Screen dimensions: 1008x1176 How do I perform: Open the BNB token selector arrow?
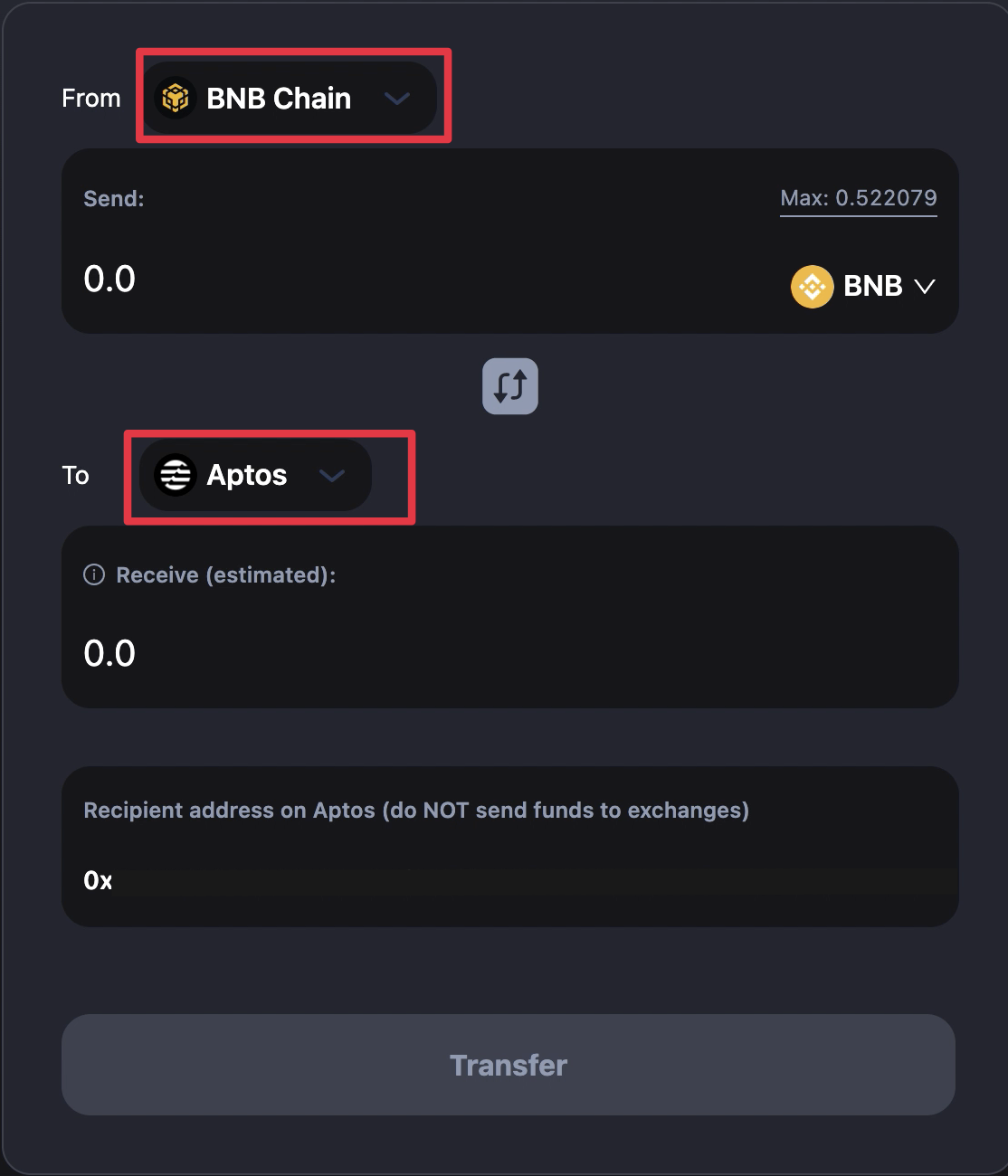[925, 287]
